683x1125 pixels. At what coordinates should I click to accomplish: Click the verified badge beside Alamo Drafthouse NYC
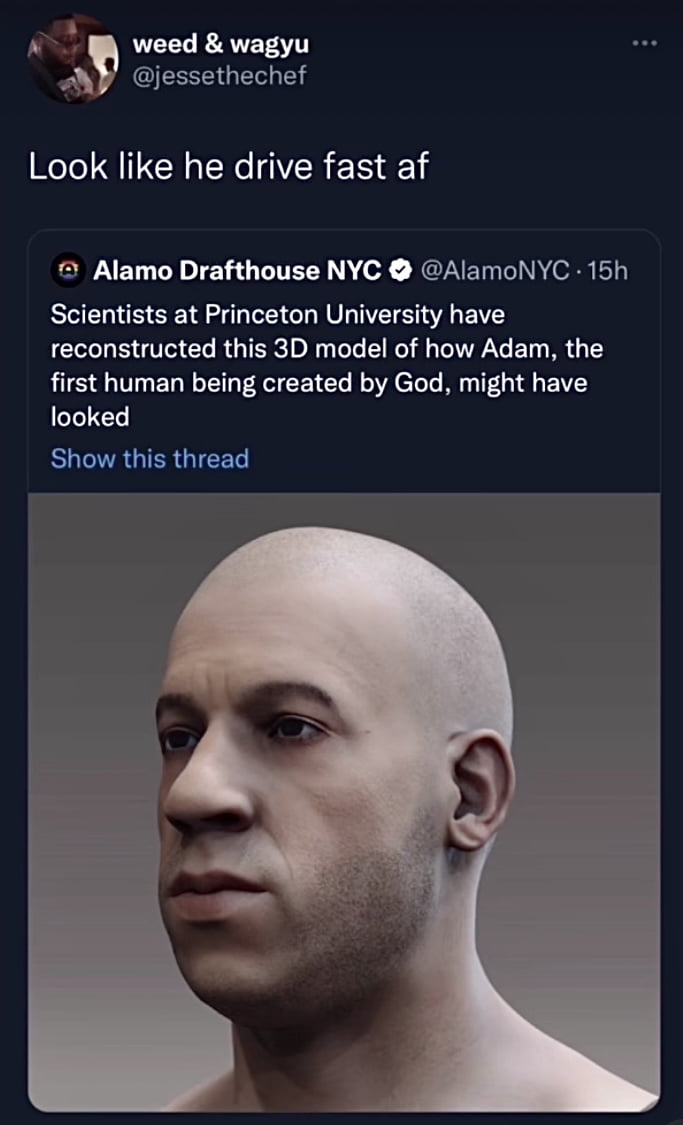(401, 271)
